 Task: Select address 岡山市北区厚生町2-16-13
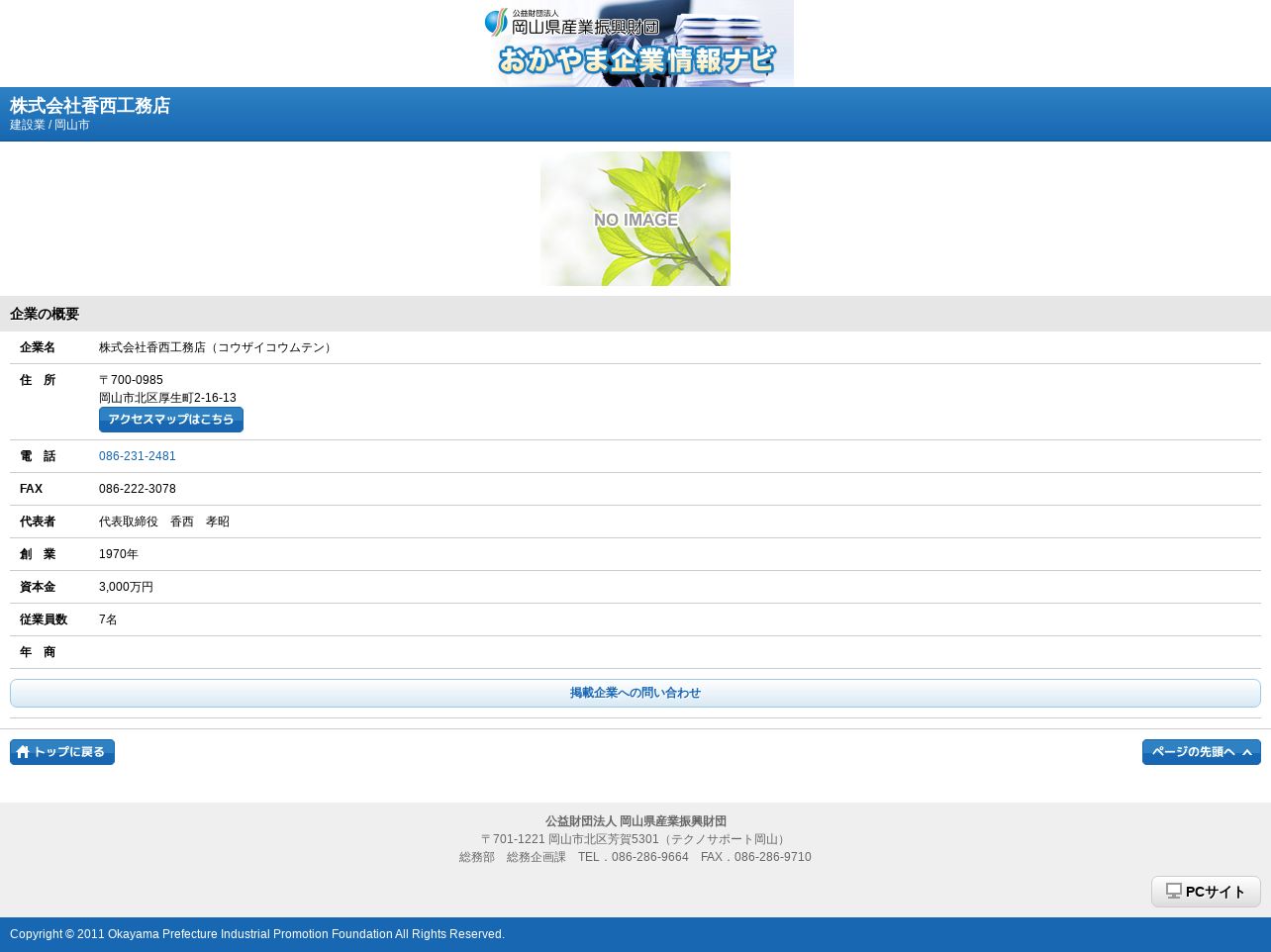(x=167, y=398)
